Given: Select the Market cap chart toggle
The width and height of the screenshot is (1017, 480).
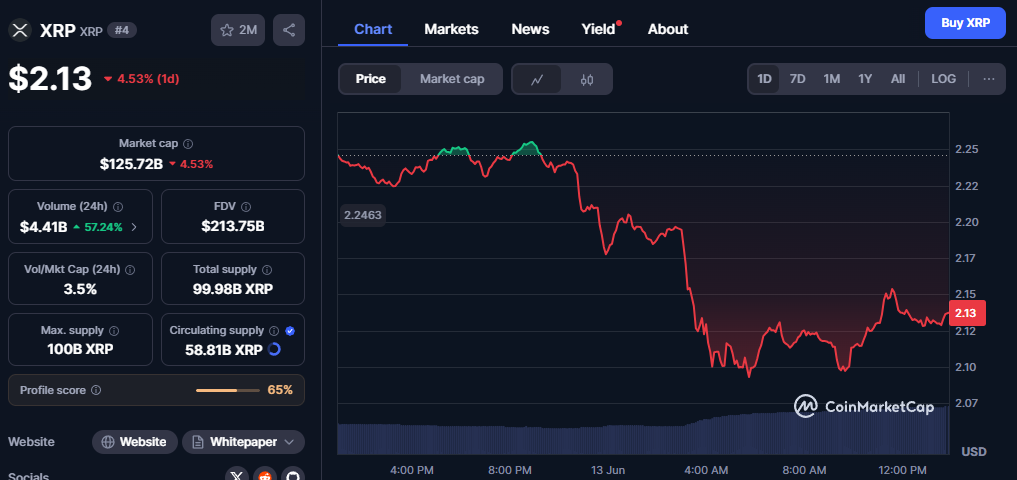Looking at the screenshot, I should pos(452,79).
